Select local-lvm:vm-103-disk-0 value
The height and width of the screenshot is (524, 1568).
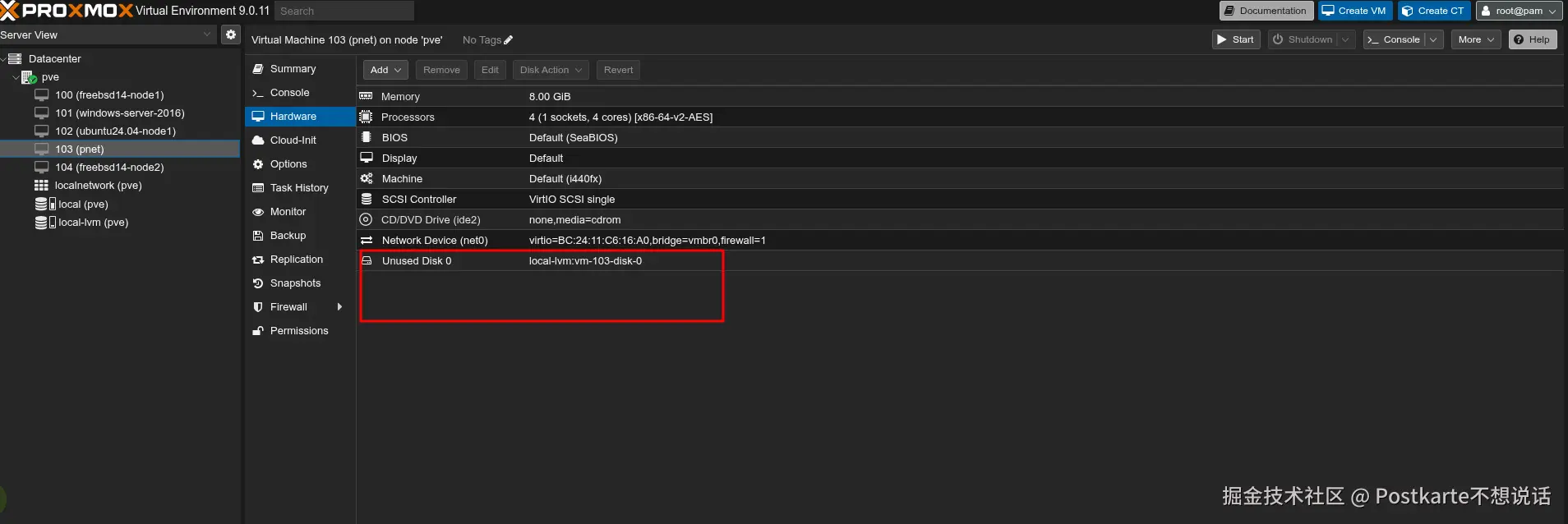tap(585, 260)
